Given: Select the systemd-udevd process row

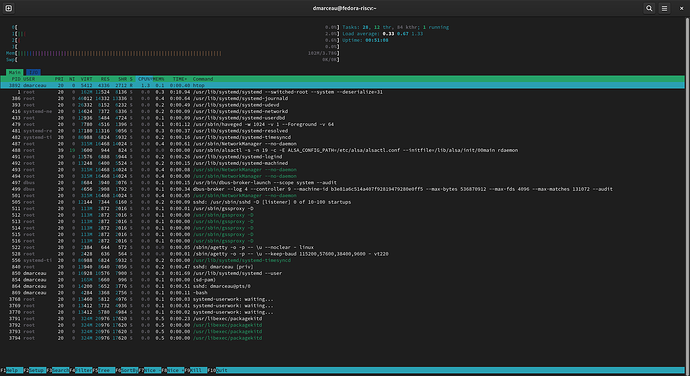Looking at the screenshot, I should pos(342,105).
